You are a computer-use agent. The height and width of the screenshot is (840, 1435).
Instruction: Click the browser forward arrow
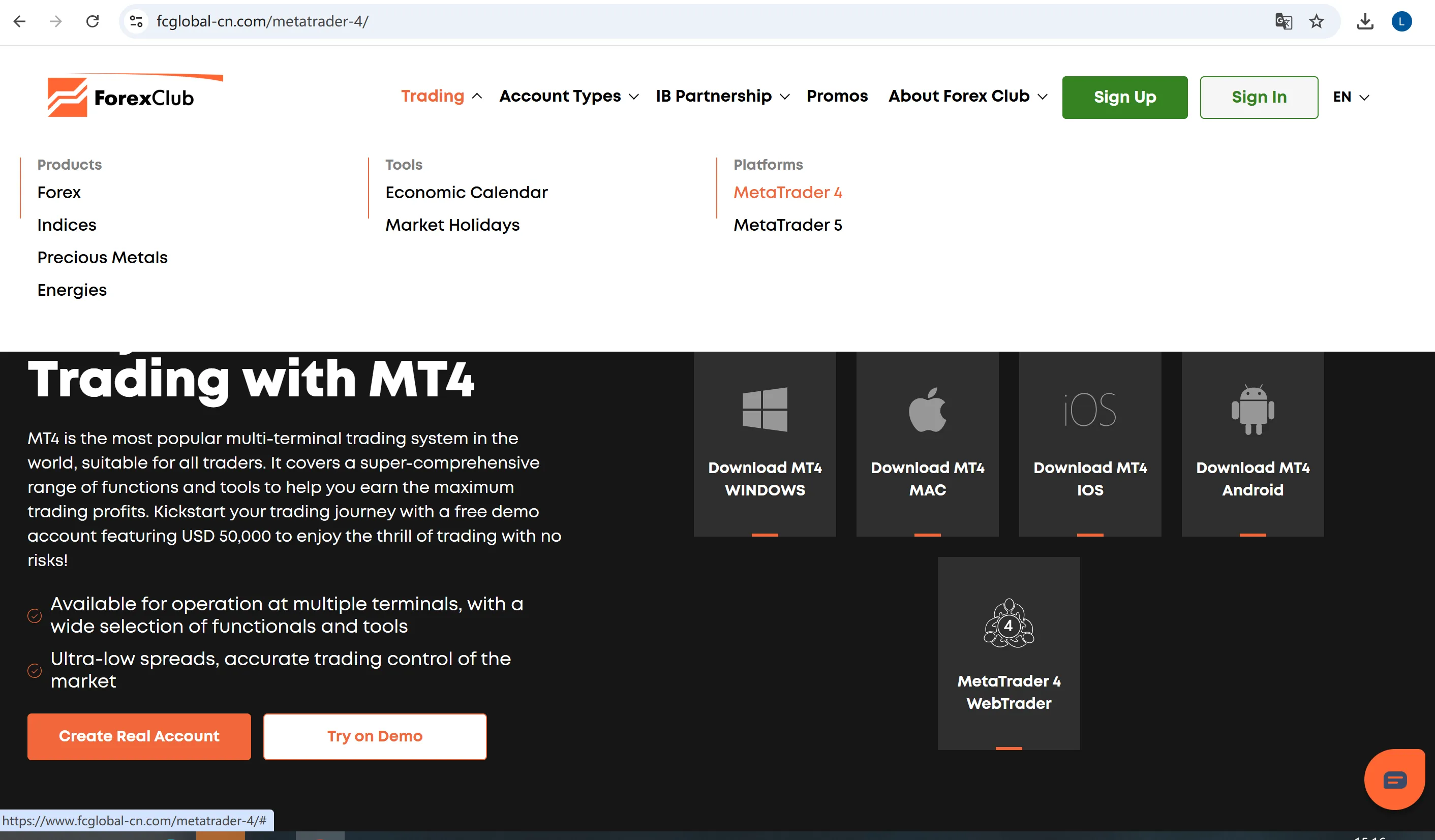click(56, 22)
